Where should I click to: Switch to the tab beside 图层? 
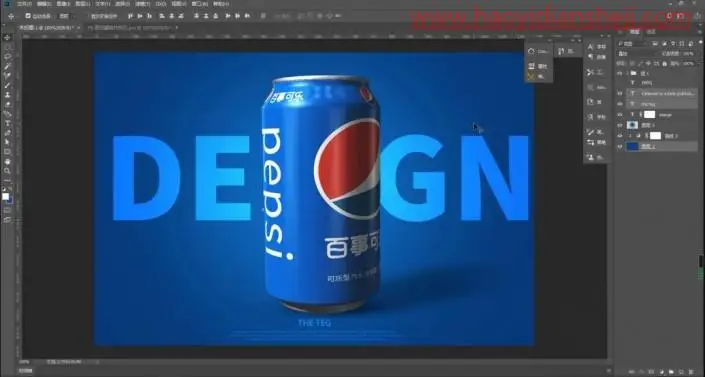coord(651,32)
